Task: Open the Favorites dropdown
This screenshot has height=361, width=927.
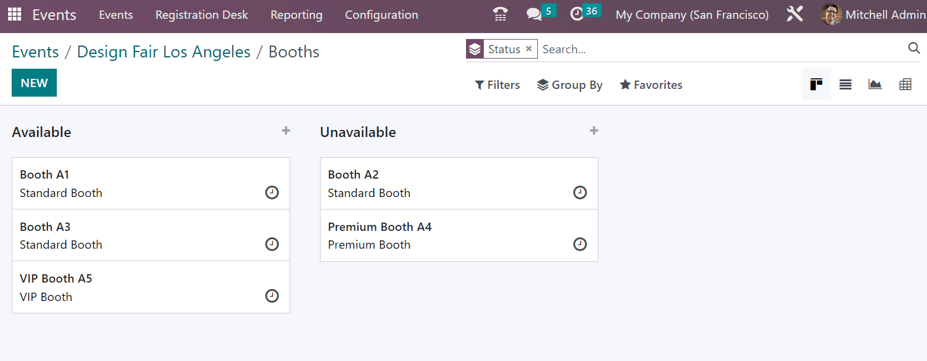Action: 651,85
